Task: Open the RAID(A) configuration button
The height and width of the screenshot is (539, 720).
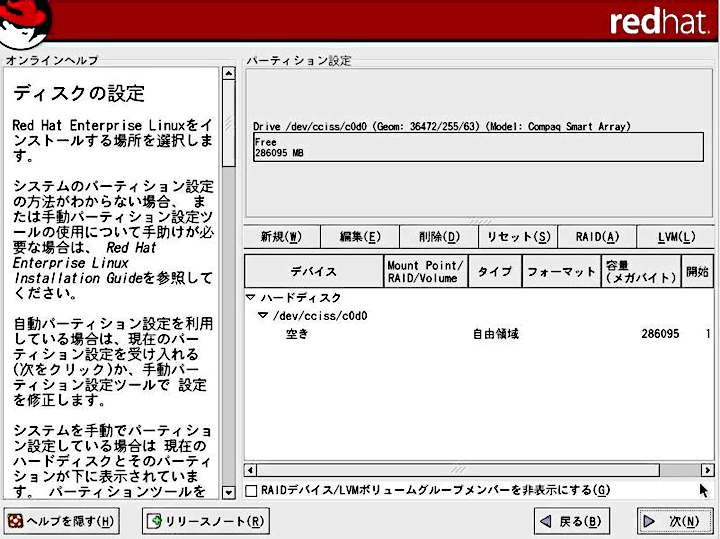Action: [597, 237]
